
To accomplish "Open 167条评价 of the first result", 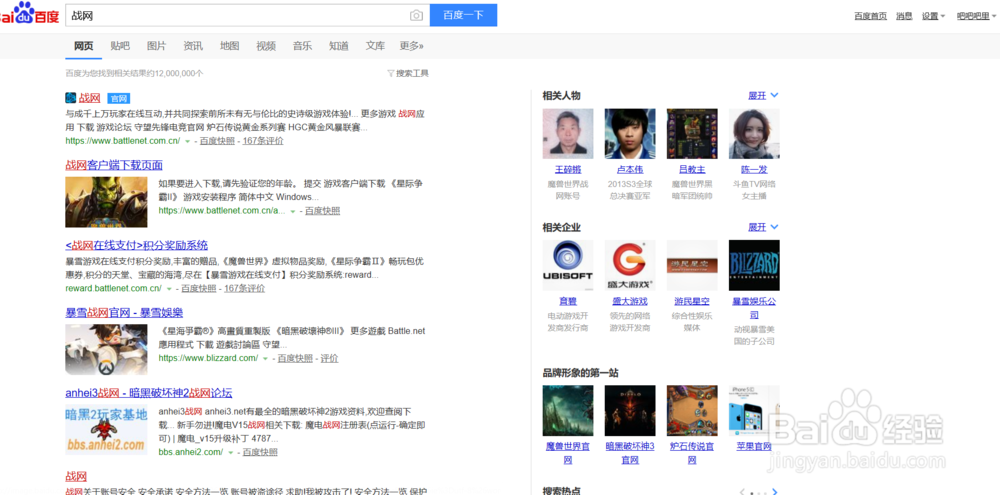I will (263, 141).
